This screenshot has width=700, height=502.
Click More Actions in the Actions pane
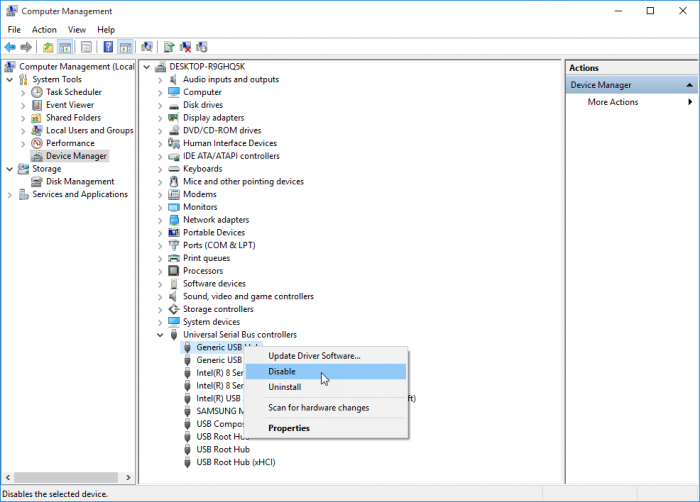(612, 102)
